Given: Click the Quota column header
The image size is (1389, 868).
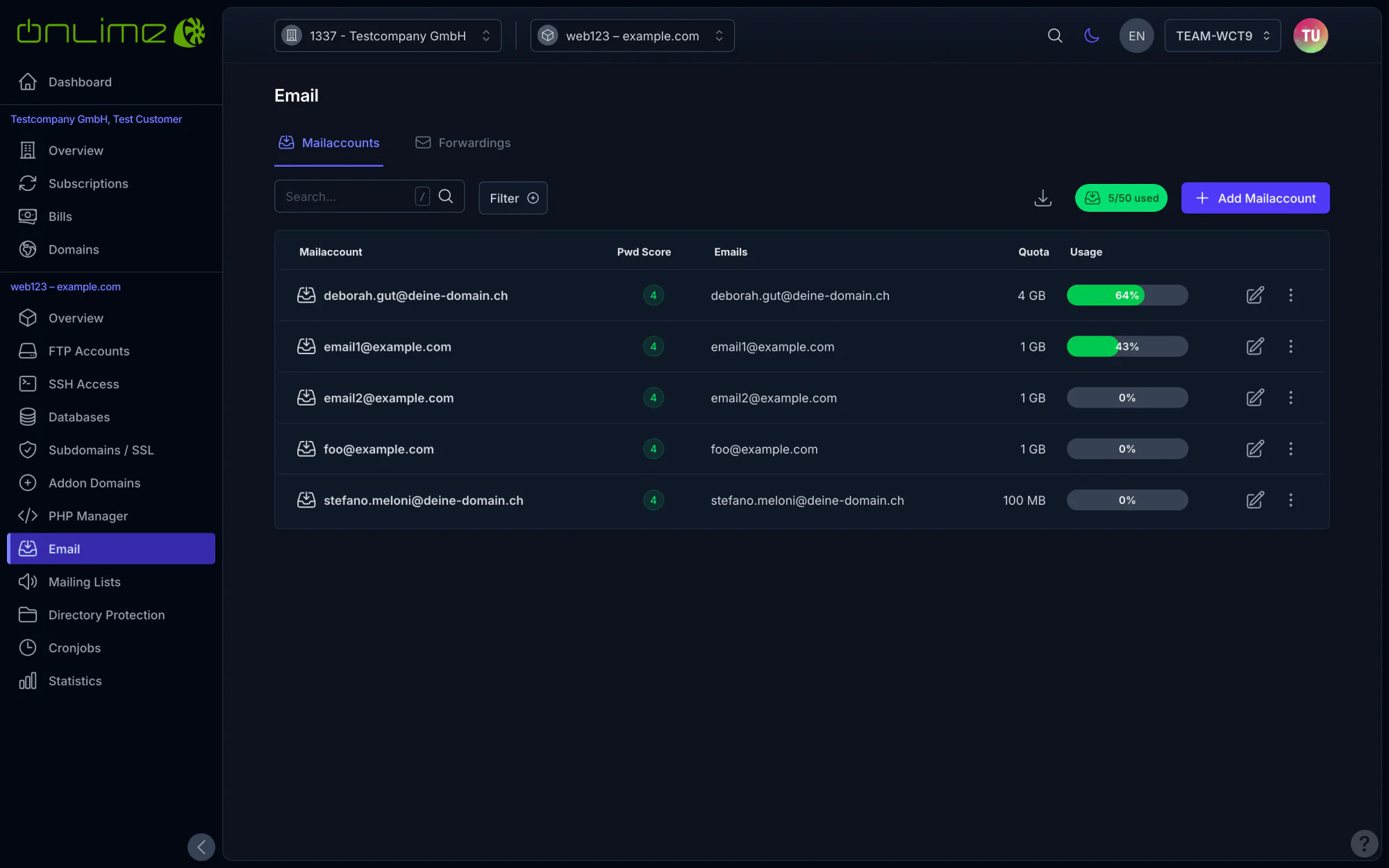Looking at the screenshot, I should pyautogui.click(x=1033, y=252).
